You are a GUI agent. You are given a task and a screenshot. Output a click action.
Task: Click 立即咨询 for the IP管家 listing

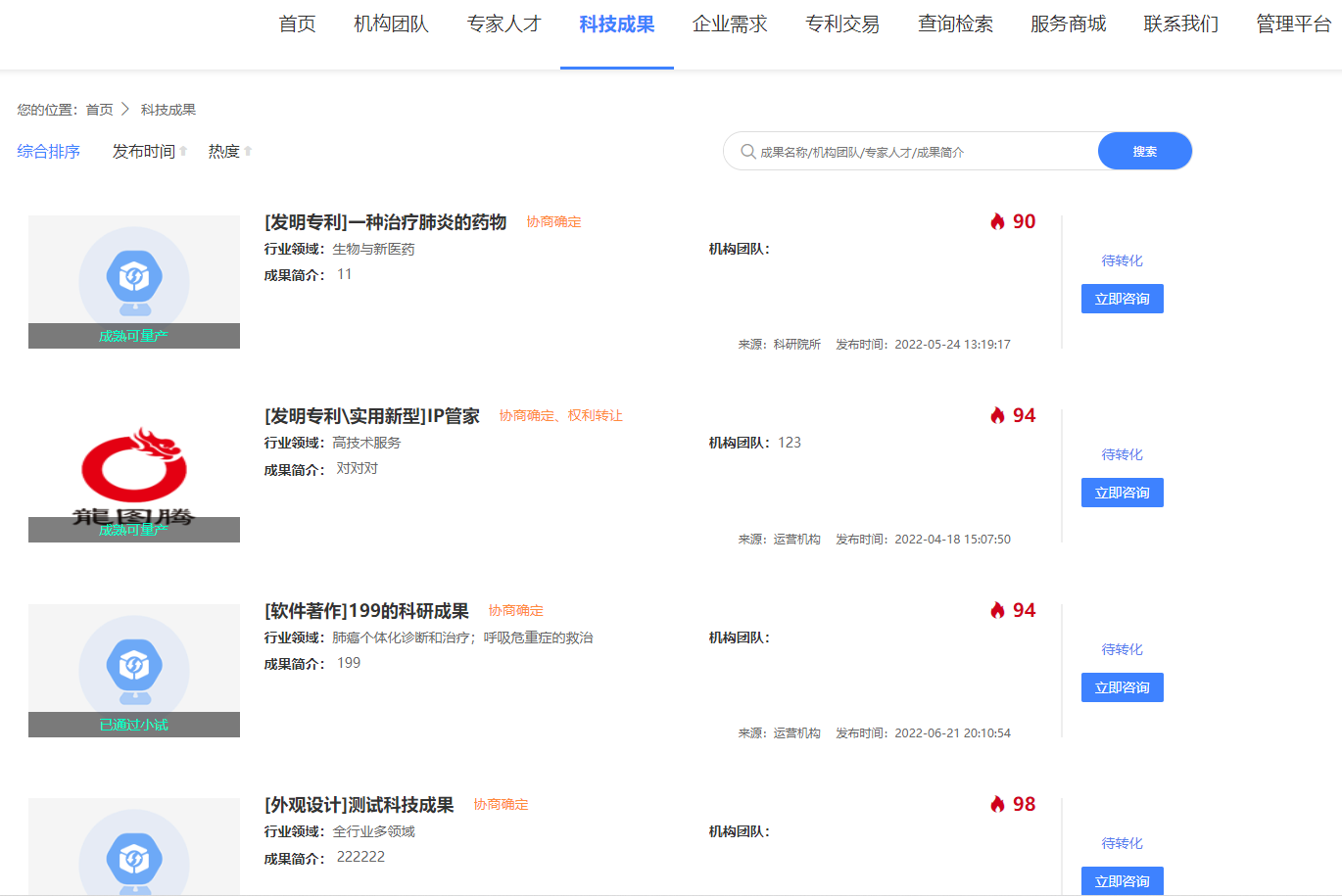click(x=1122, y=493)
